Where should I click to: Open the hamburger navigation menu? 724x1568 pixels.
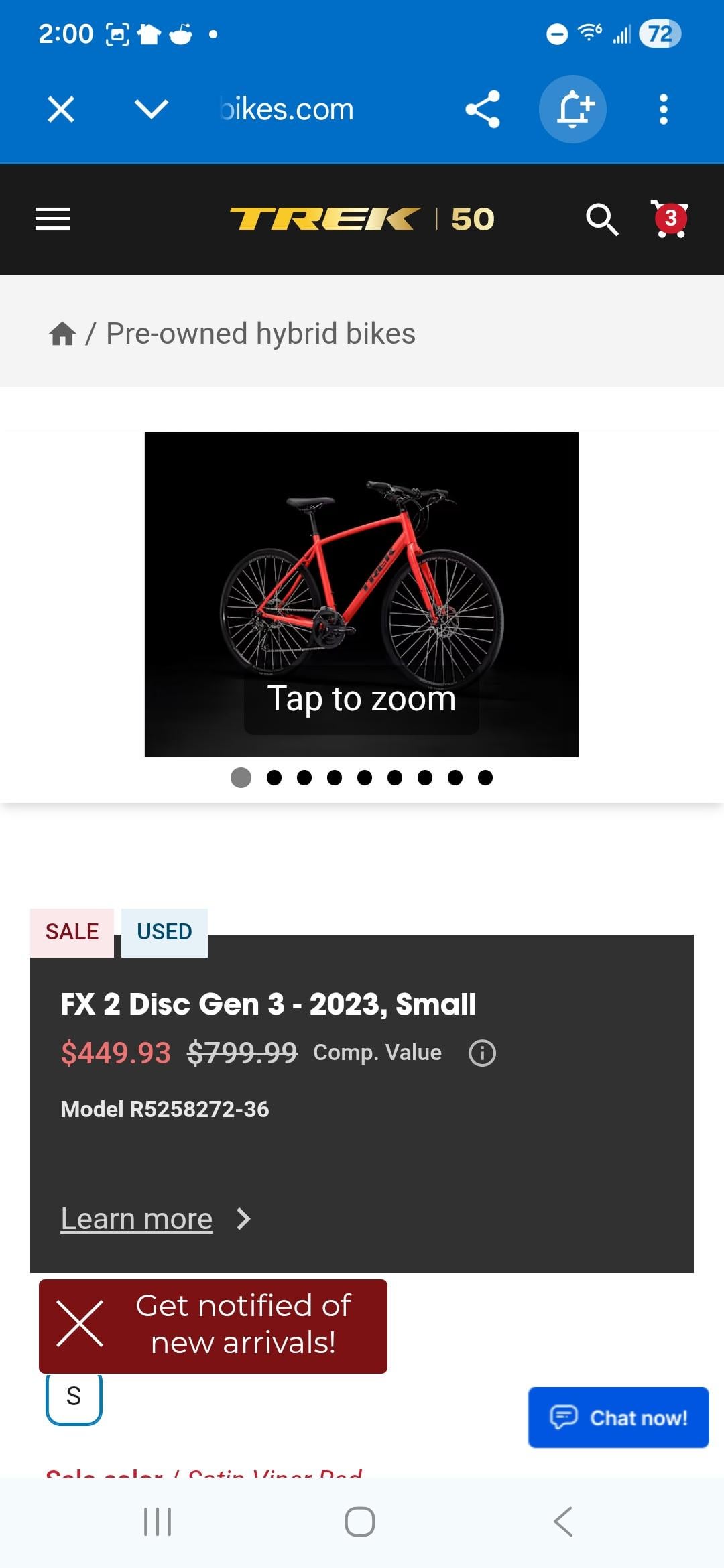[52, 219]
